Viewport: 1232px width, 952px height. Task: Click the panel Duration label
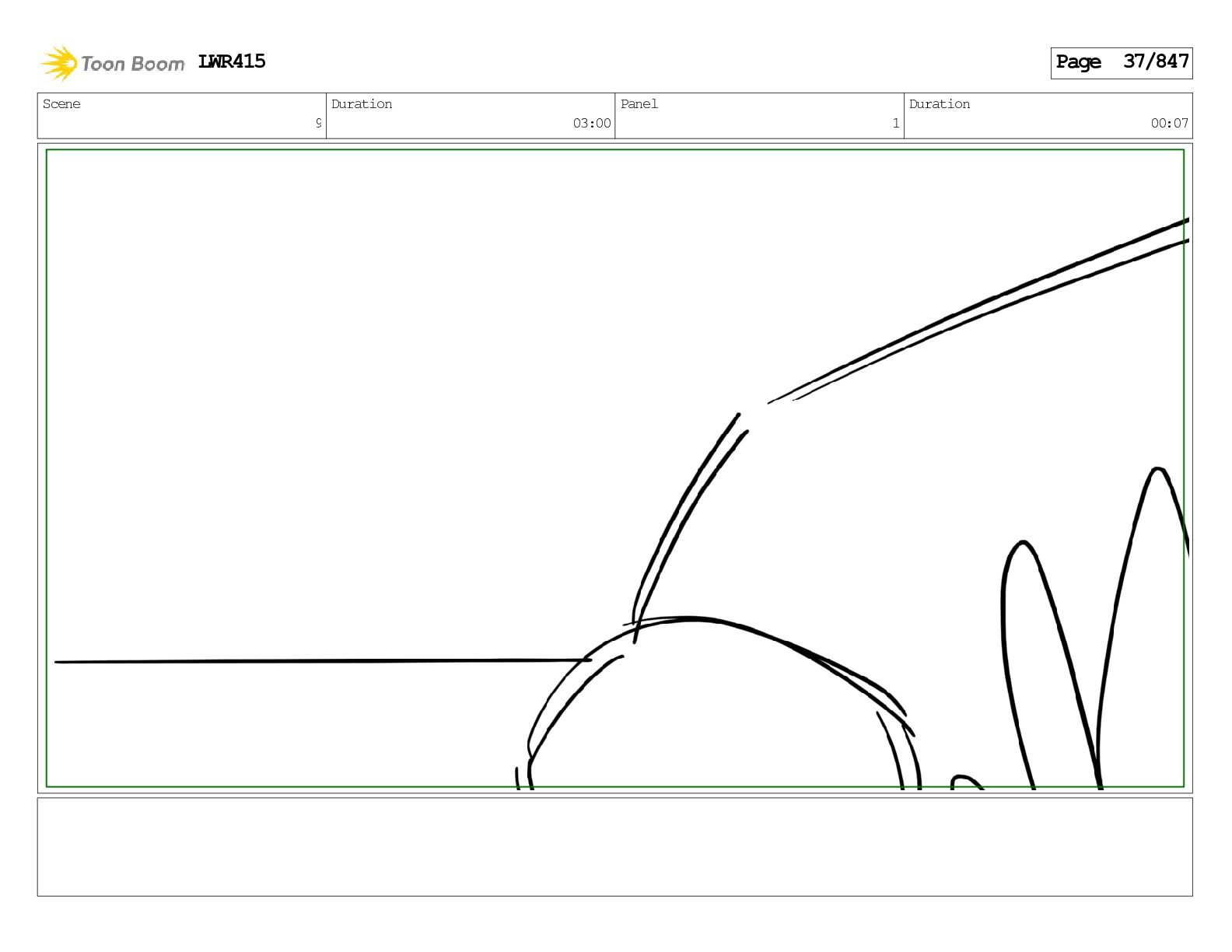[940, 104]
